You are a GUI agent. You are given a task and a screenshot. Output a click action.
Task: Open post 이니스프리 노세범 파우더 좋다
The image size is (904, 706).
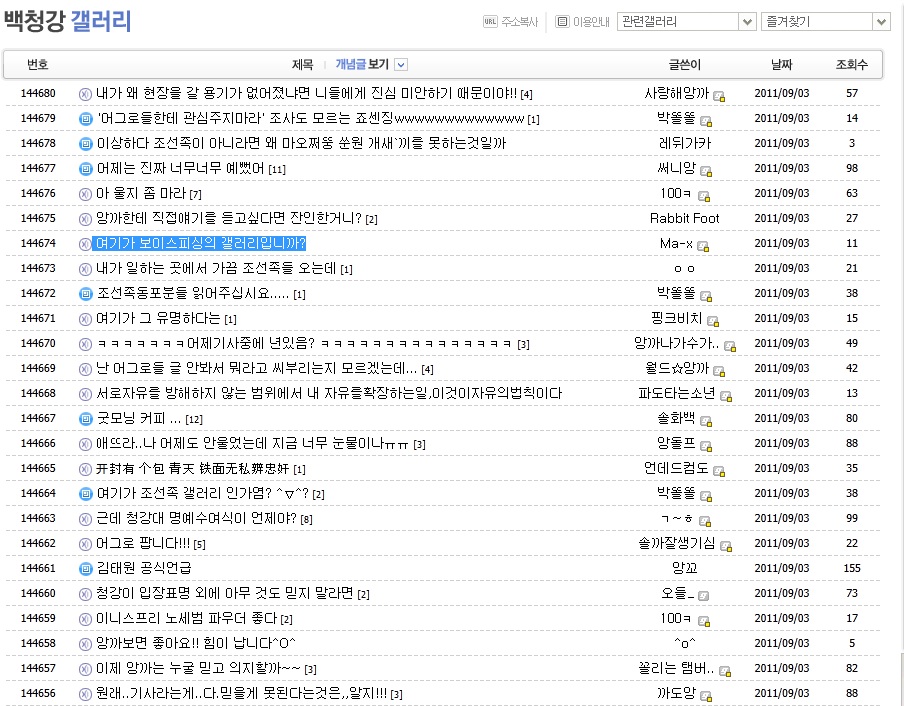[x=187, y=618]
